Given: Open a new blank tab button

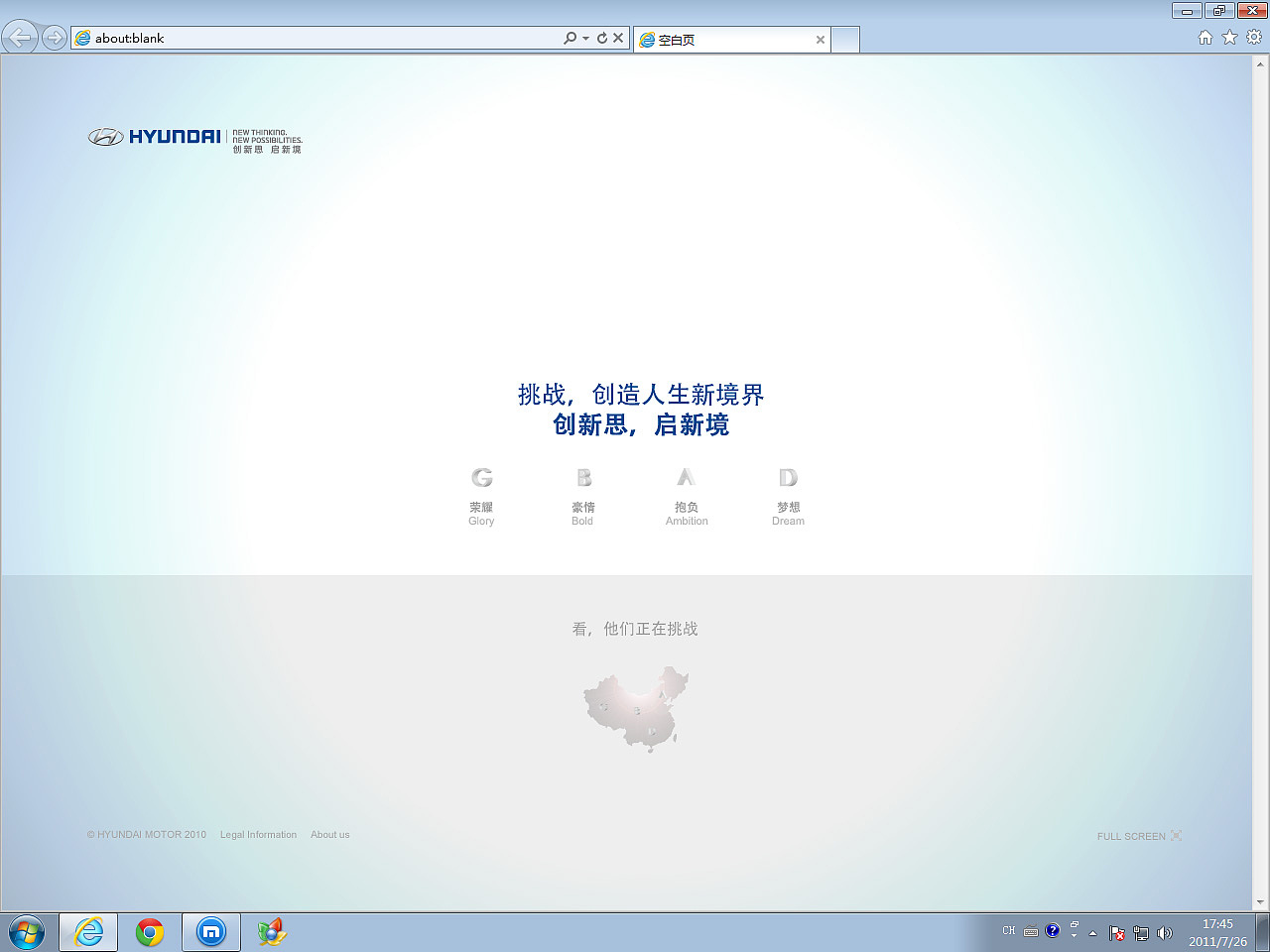Looking at the screenshot, I should pyautogui.click(x=845, y=40).
